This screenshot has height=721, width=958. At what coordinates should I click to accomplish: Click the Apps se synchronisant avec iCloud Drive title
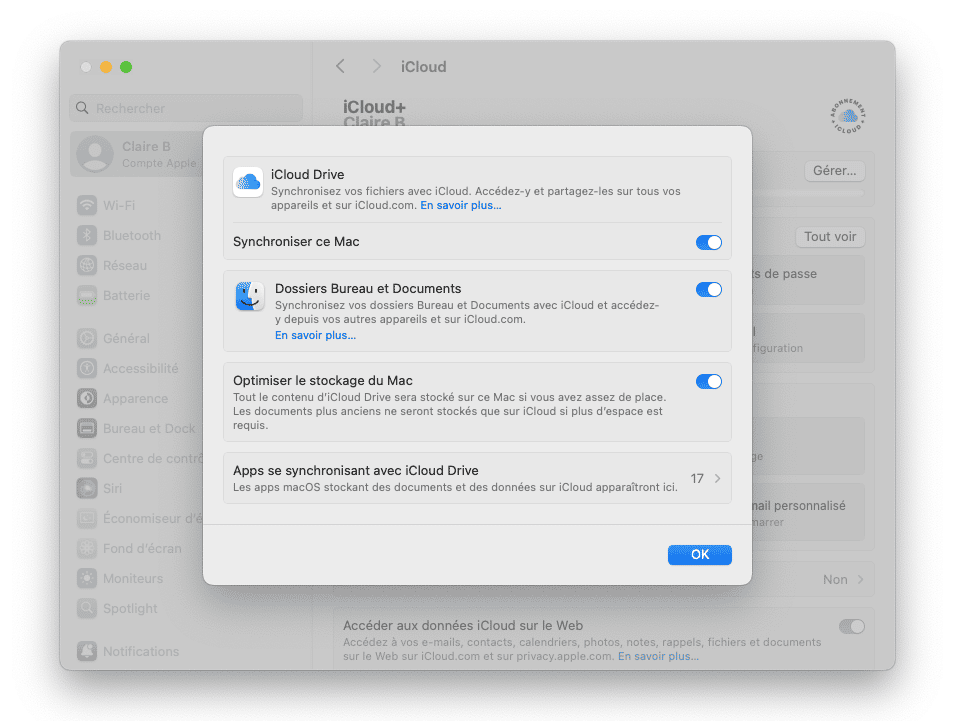(356, 470)
